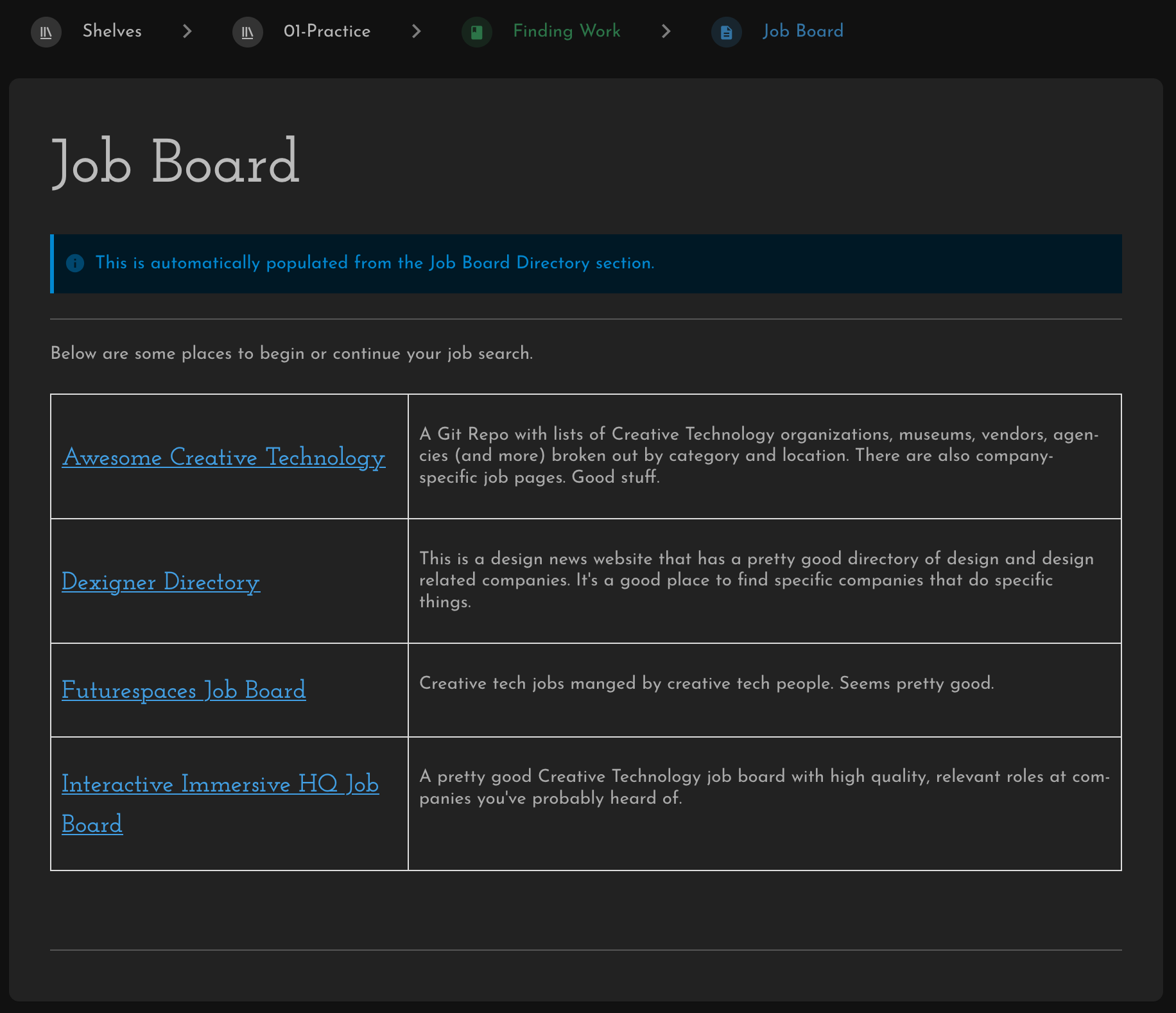This screenshot has height=1013, width=1176.
Task: Select the Job Board breadcrumb link
Action: coord(803,31)
